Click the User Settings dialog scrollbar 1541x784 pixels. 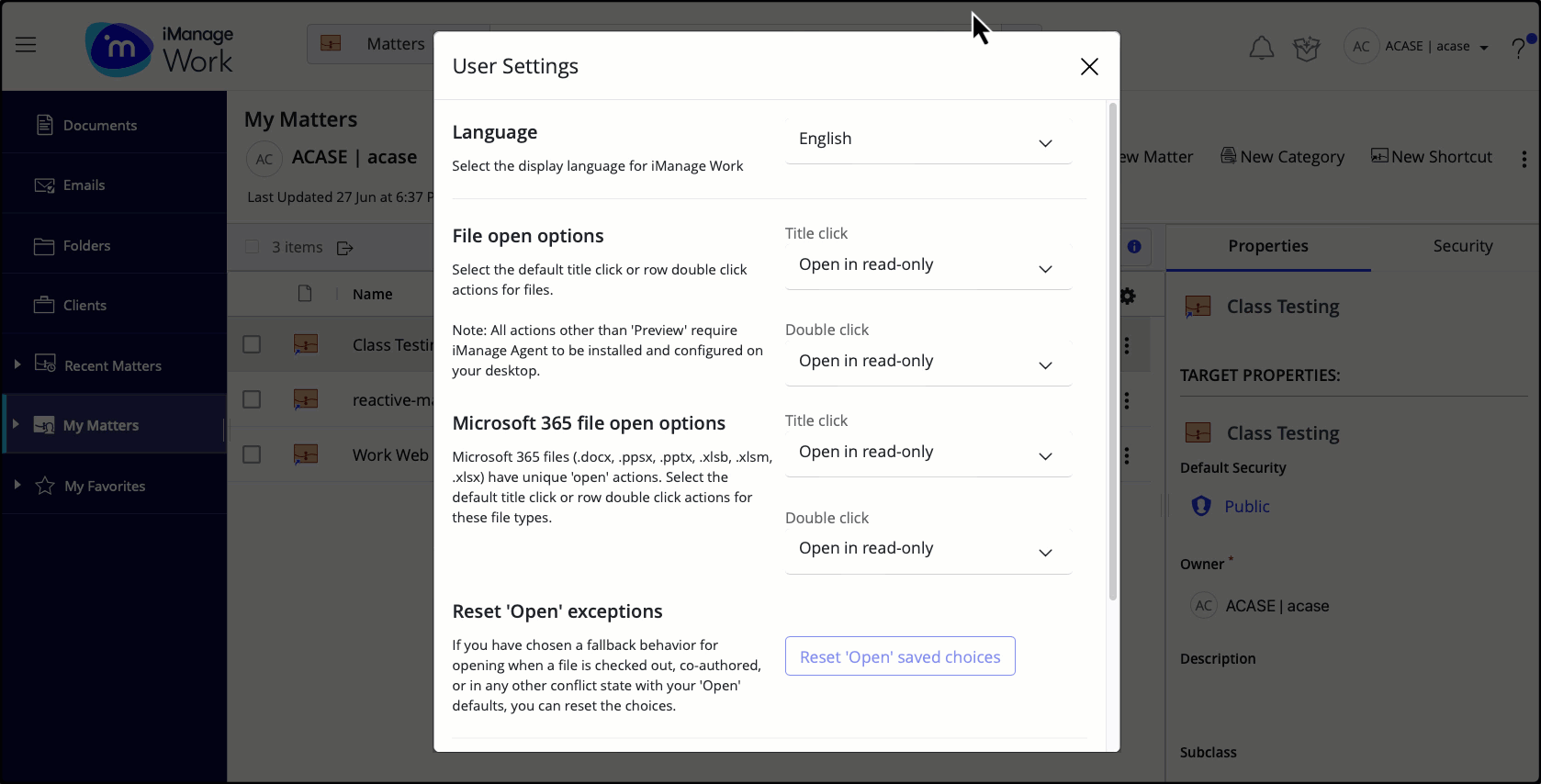coord(1113,352)
